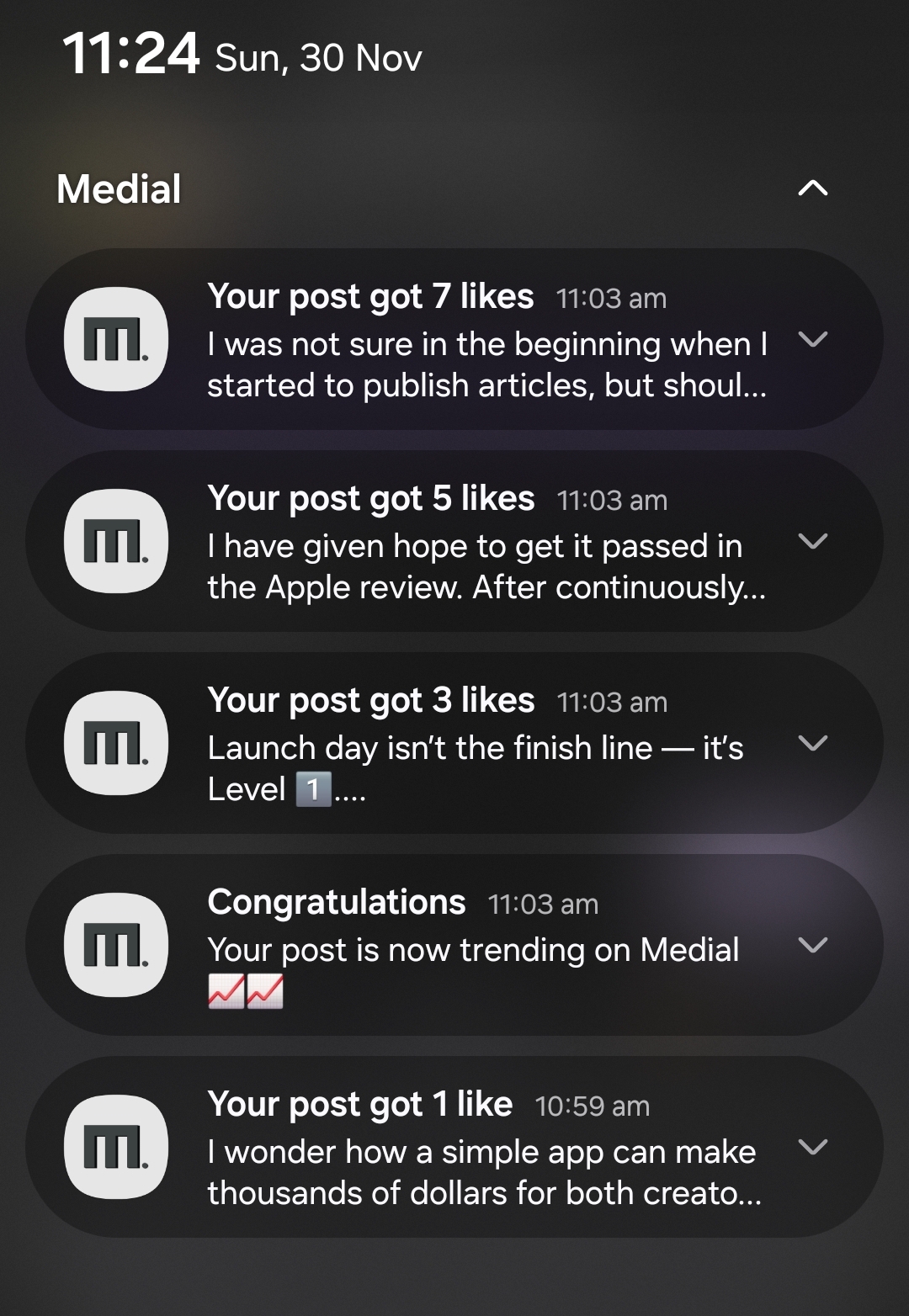Screen dimensions: 909x1316
Task: Tap the 11:24 clock time
Action: [x=130, y=54]
